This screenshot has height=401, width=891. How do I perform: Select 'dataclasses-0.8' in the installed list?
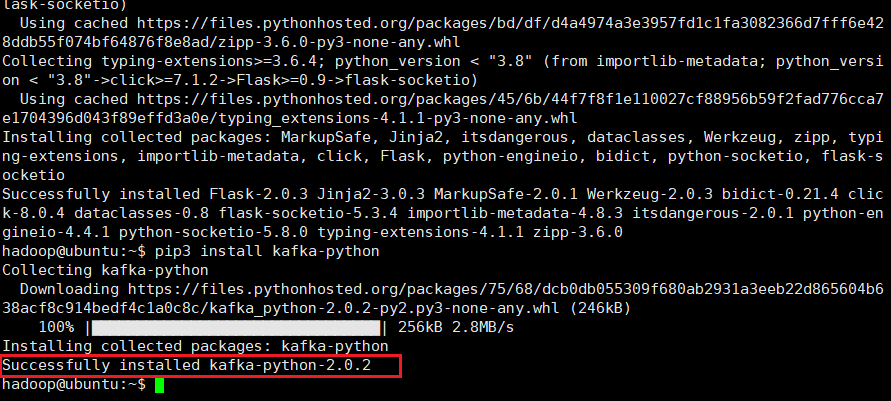(141, 213)
